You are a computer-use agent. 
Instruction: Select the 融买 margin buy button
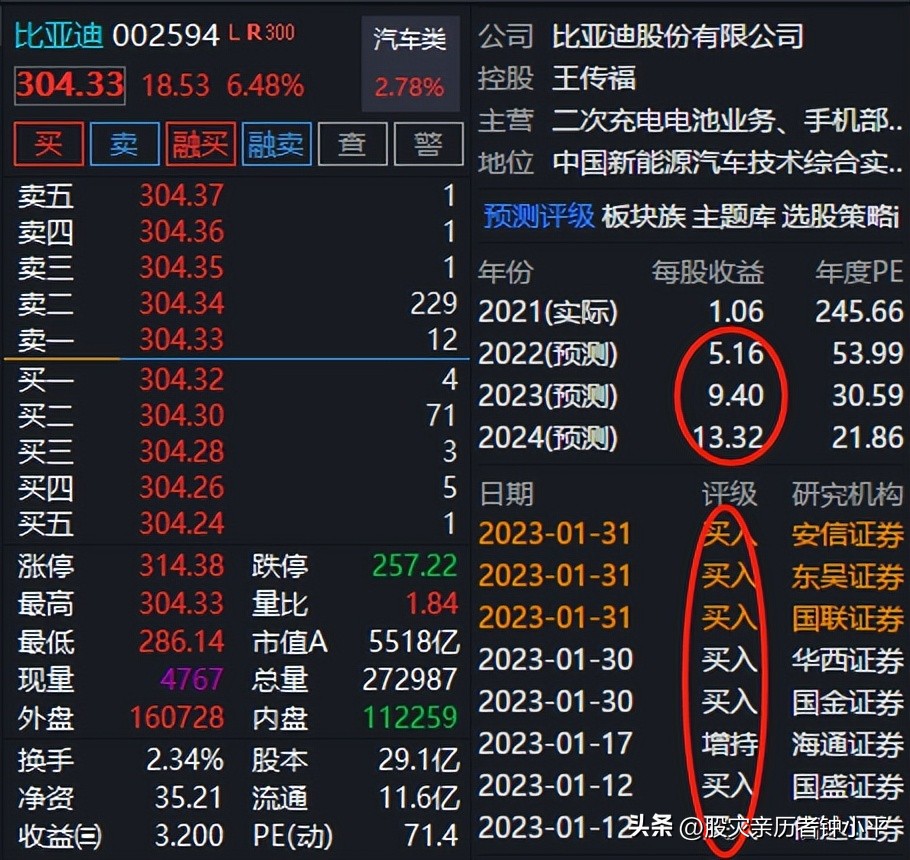click(200, 144)
